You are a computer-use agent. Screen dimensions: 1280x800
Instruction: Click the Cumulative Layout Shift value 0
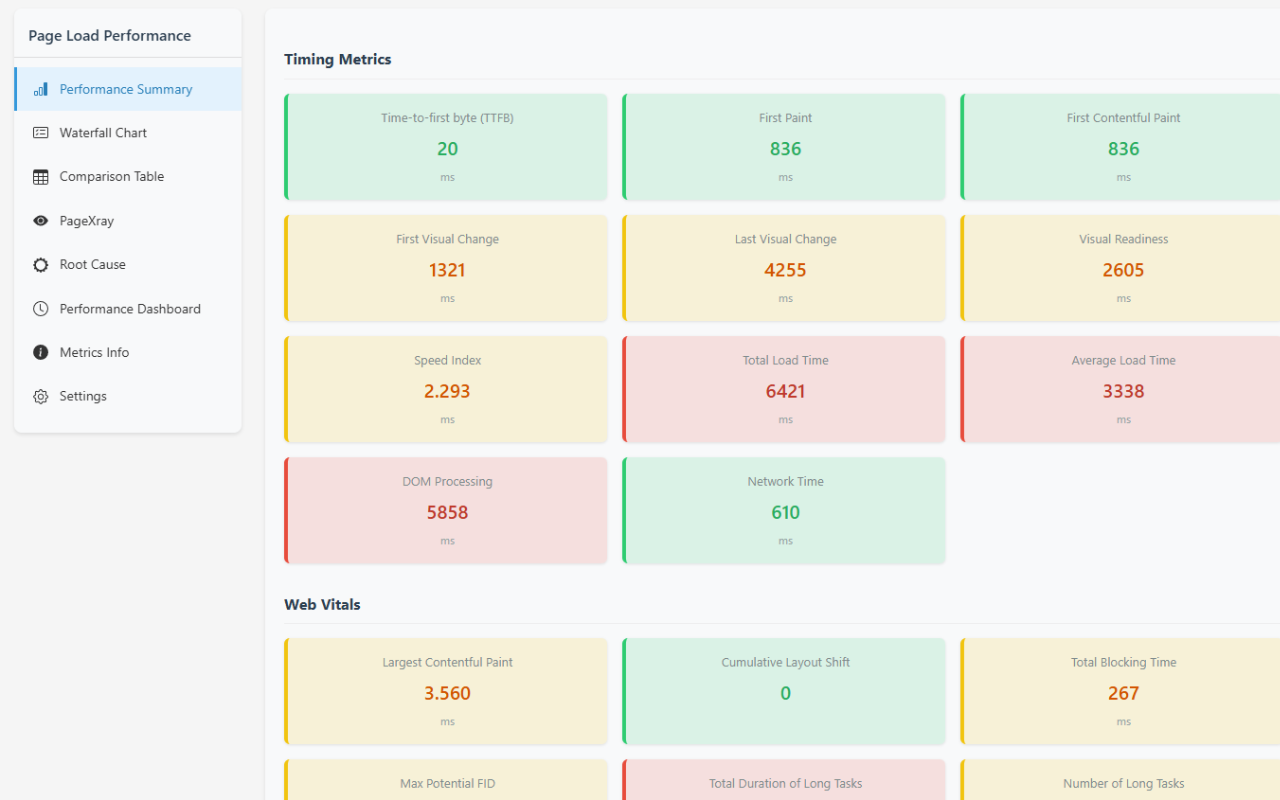[x=785, y=693]
